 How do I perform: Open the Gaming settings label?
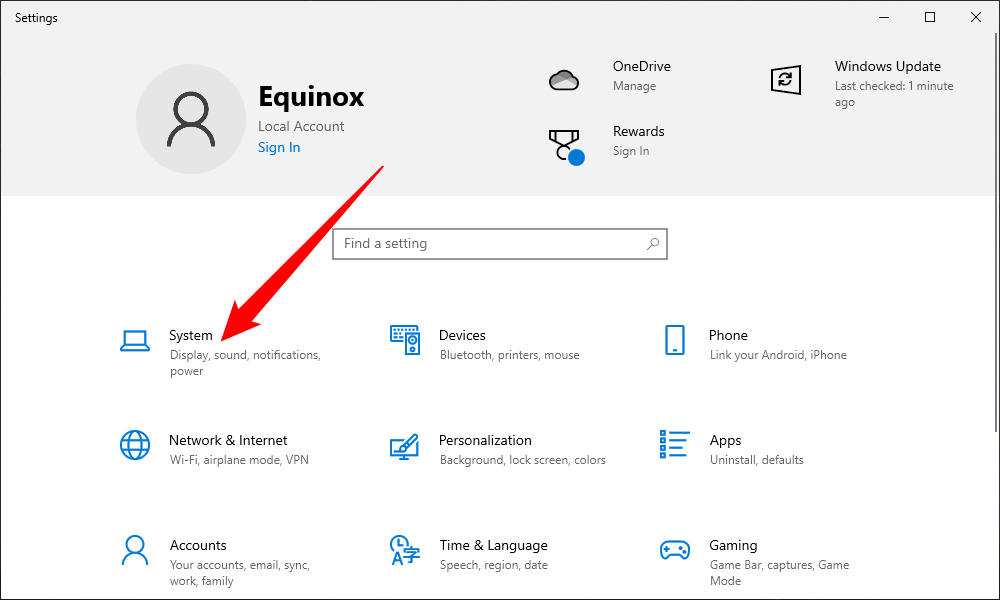coord(733,546)
